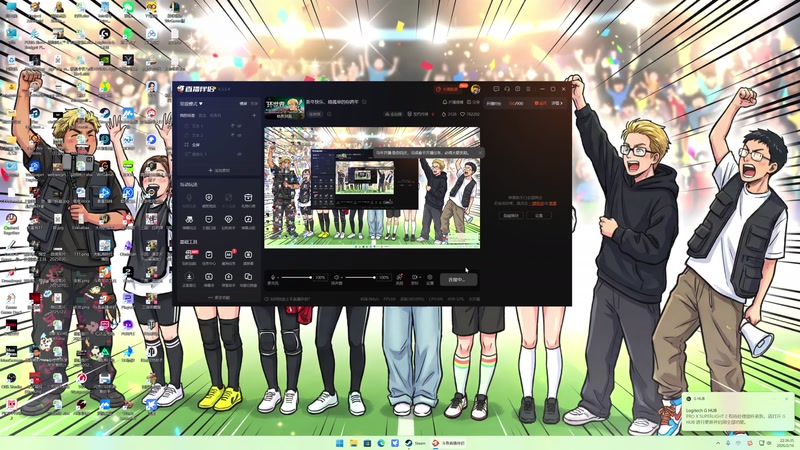Image resolution: width=800 pixels, height=450 pixels.
Task: Add a new scene with the plus icon
Action: 254,115
